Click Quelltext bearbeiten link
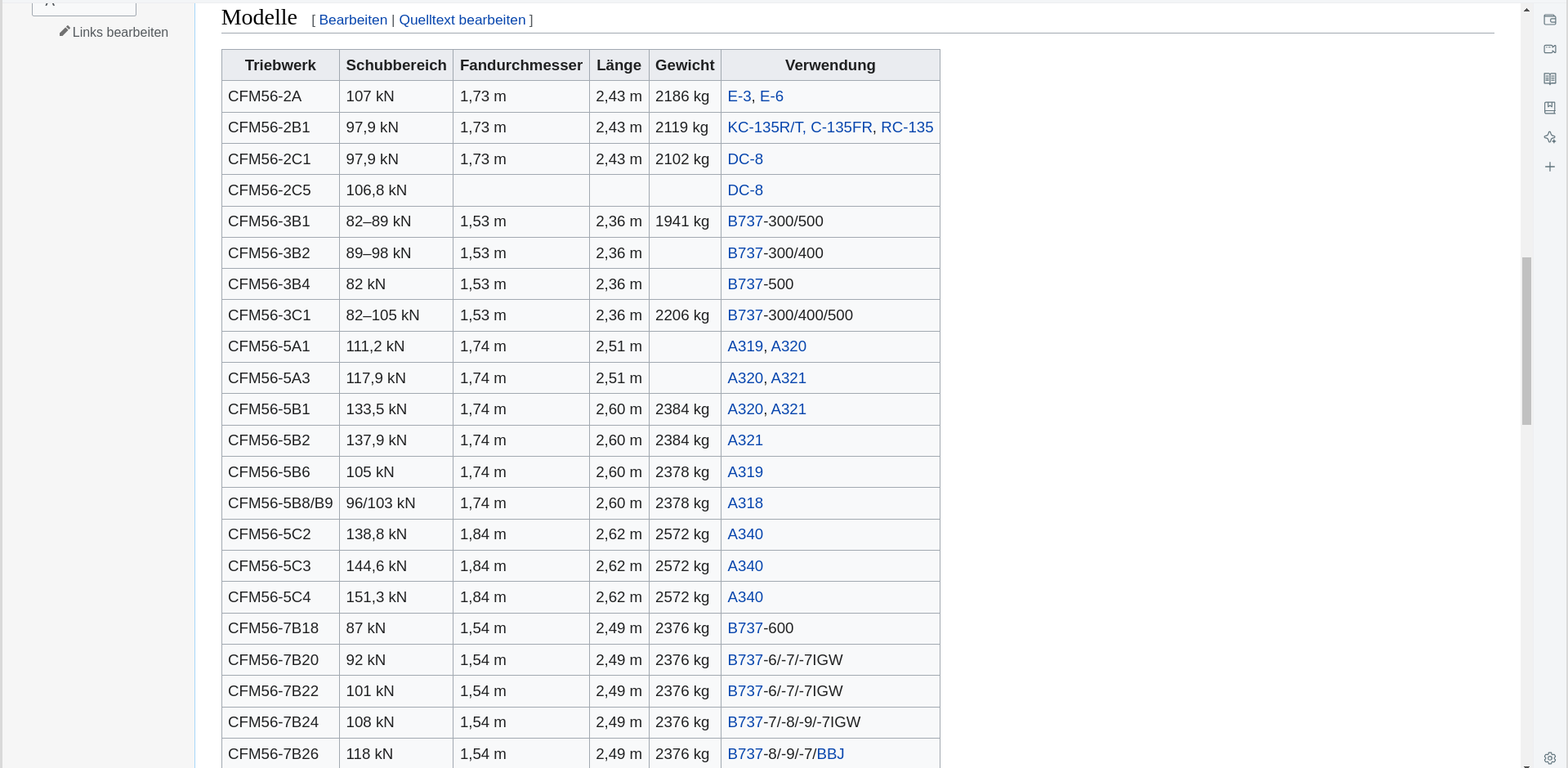 (x=462, y=20)
